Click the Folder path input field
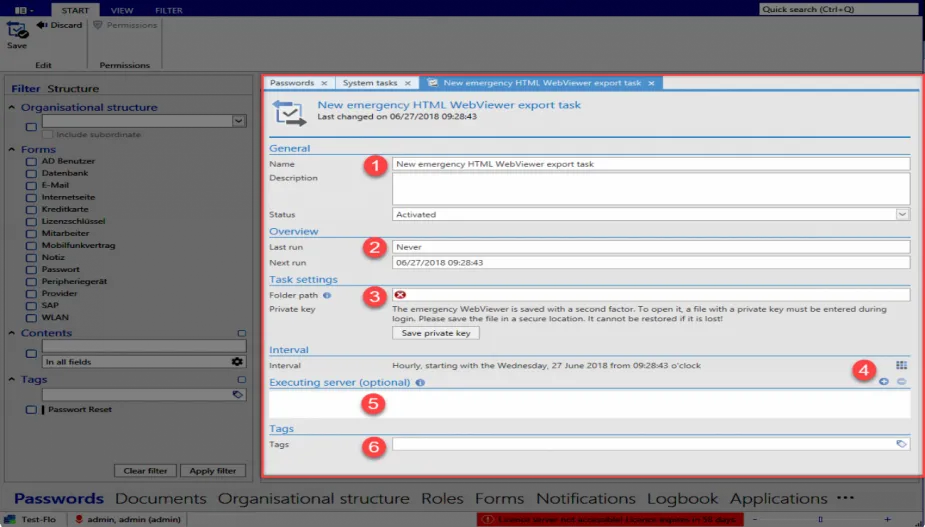The width and height of the screenshot is (925, 527). (x=651, y=294)
